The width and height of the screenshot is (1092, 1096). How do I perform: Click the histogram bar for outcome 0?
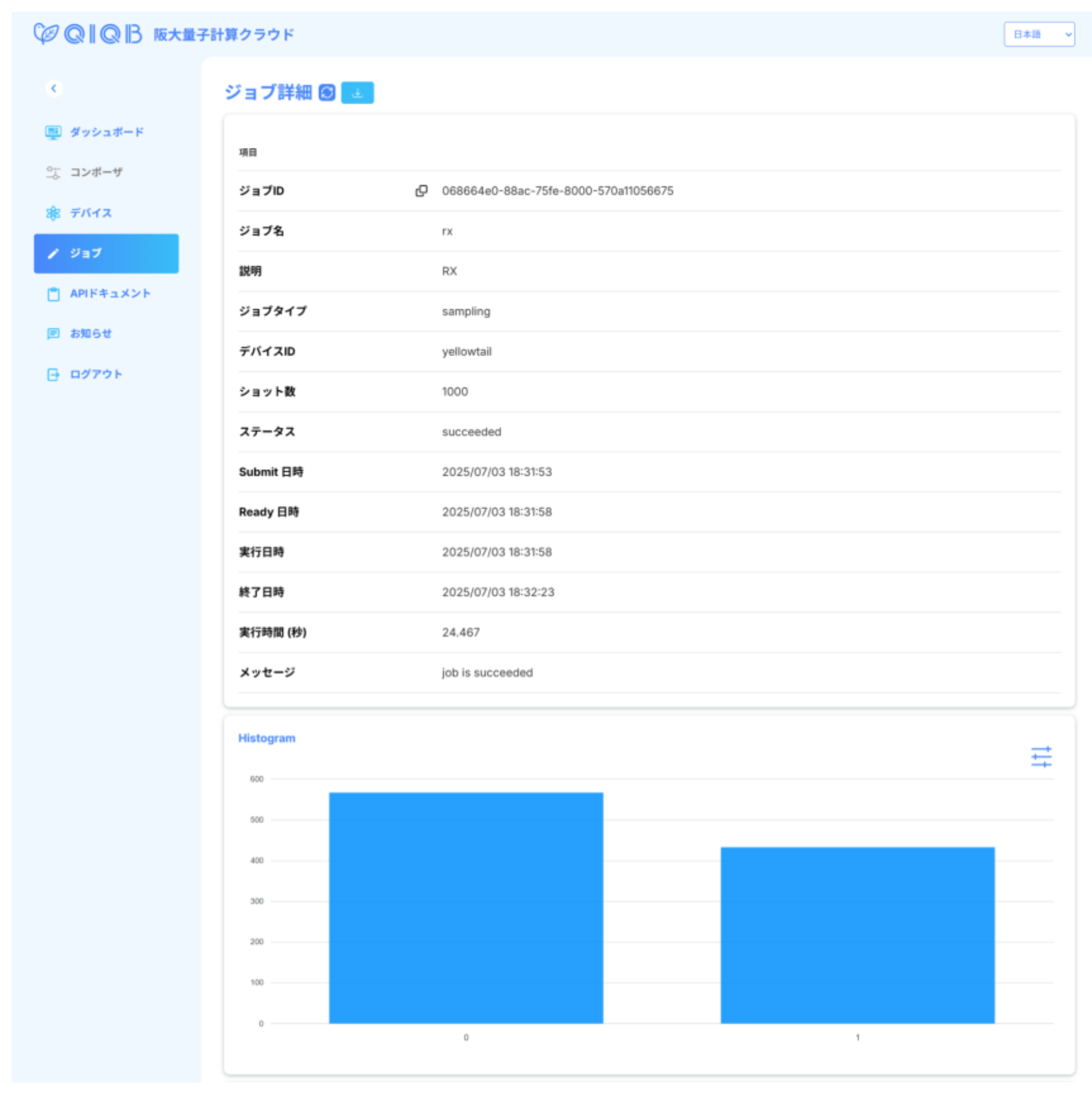[x=466, y=907]
